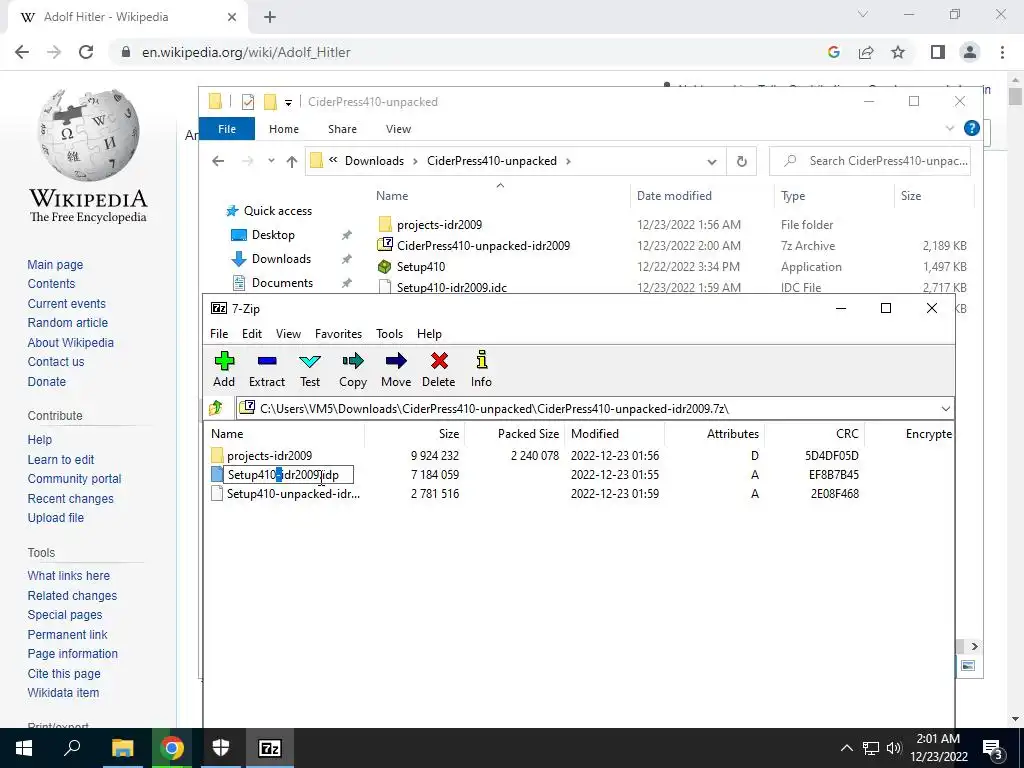Click the Donate link on Wikipedia
This screenshot has width=1024, height=768.
tap(46, 381)
